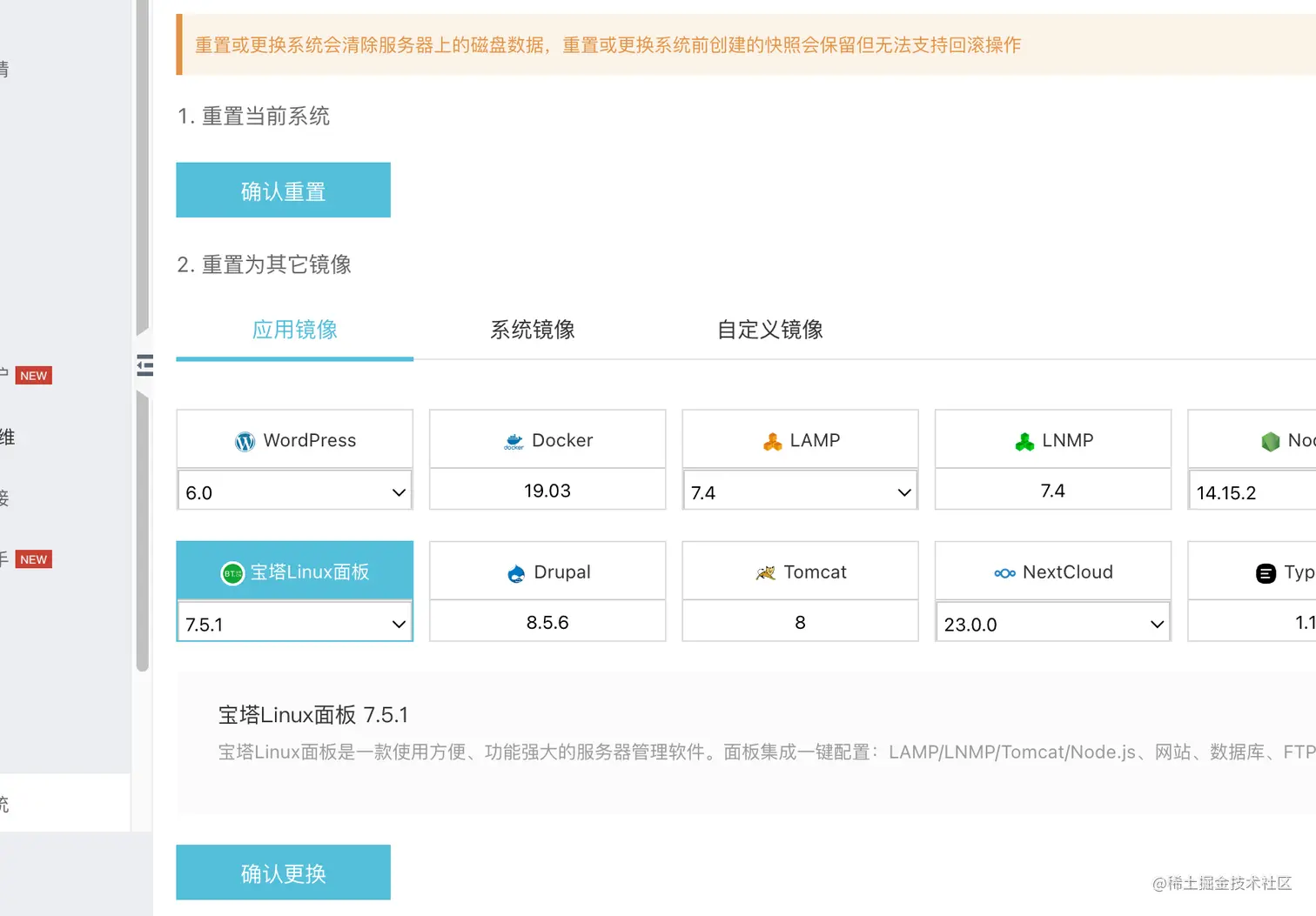Select the Drupal image card
This screenshot has width=1316, height=916.
click(x=547, y=592)
